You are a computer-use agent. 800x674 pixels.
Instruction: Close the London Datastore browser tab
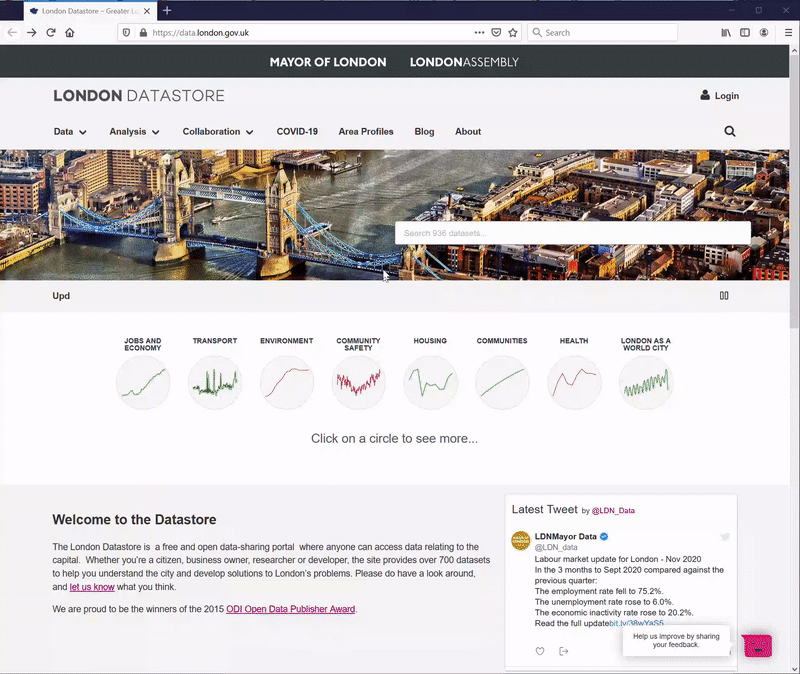click(147, 11)
